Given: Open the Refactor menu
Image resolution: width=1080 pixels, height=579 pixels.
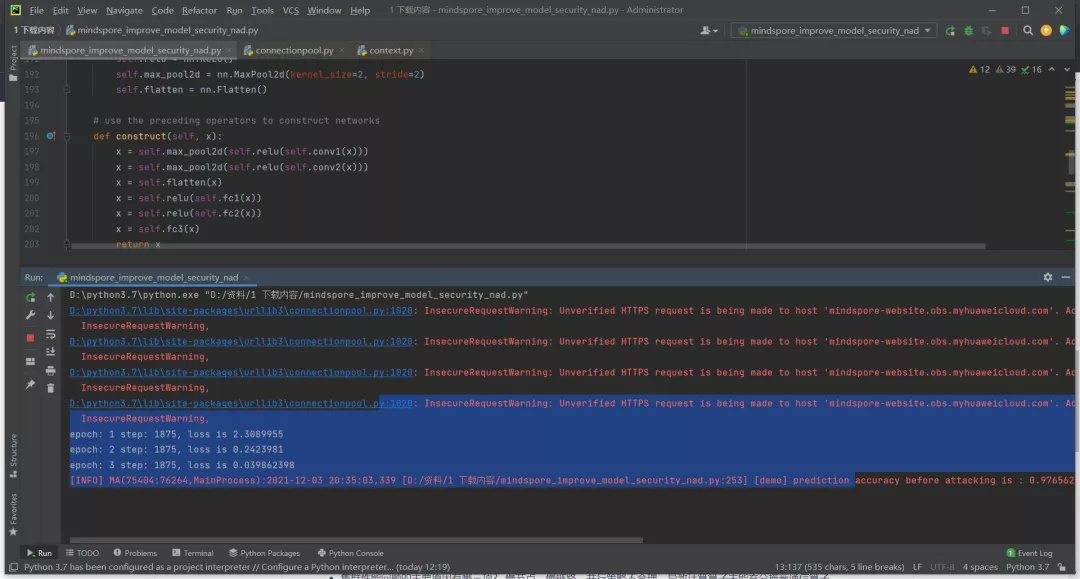Looking at the screenshot, I should [x=199, y=10].
